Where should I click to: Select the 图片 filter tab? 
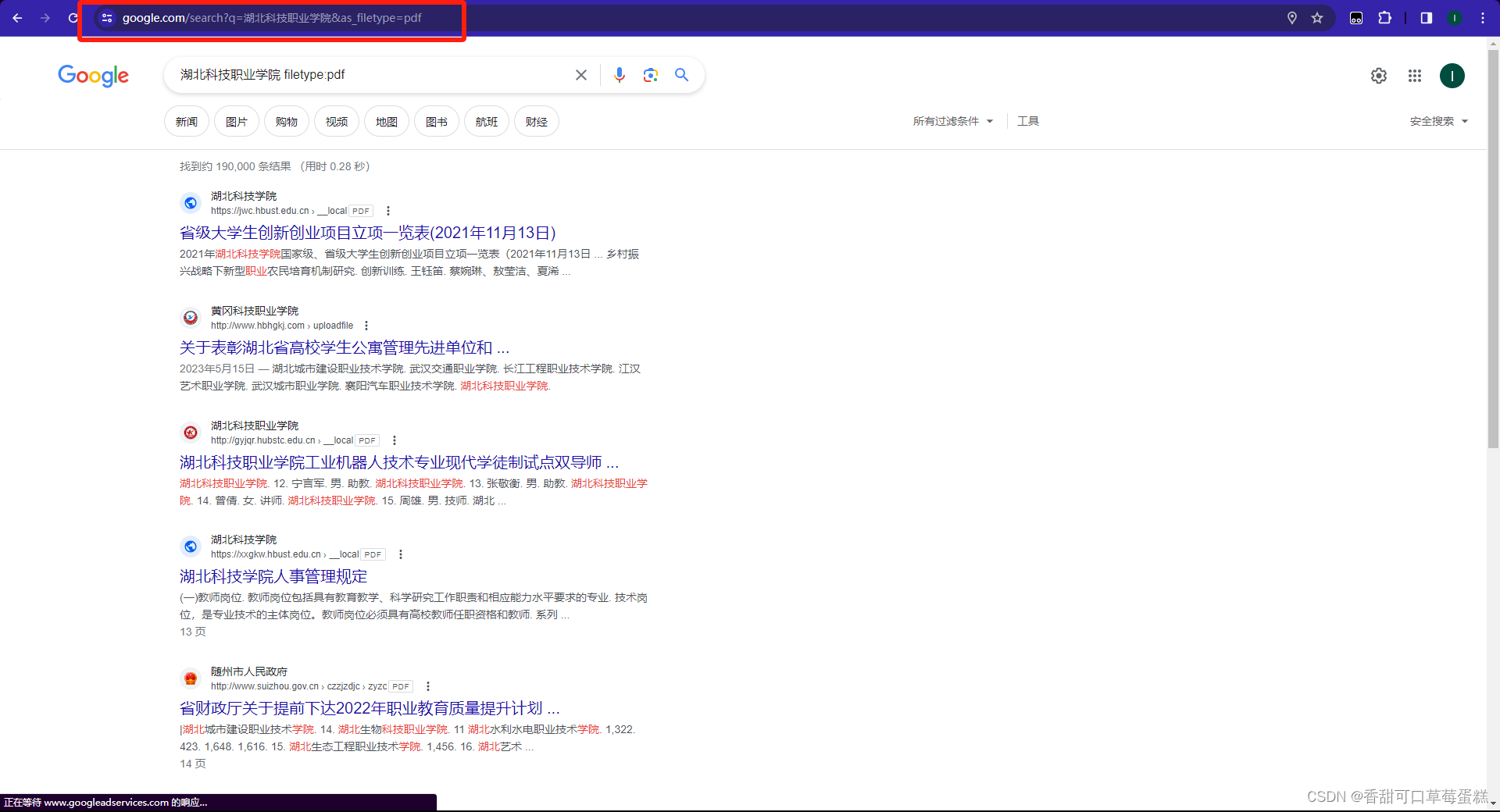coord(237,121)
